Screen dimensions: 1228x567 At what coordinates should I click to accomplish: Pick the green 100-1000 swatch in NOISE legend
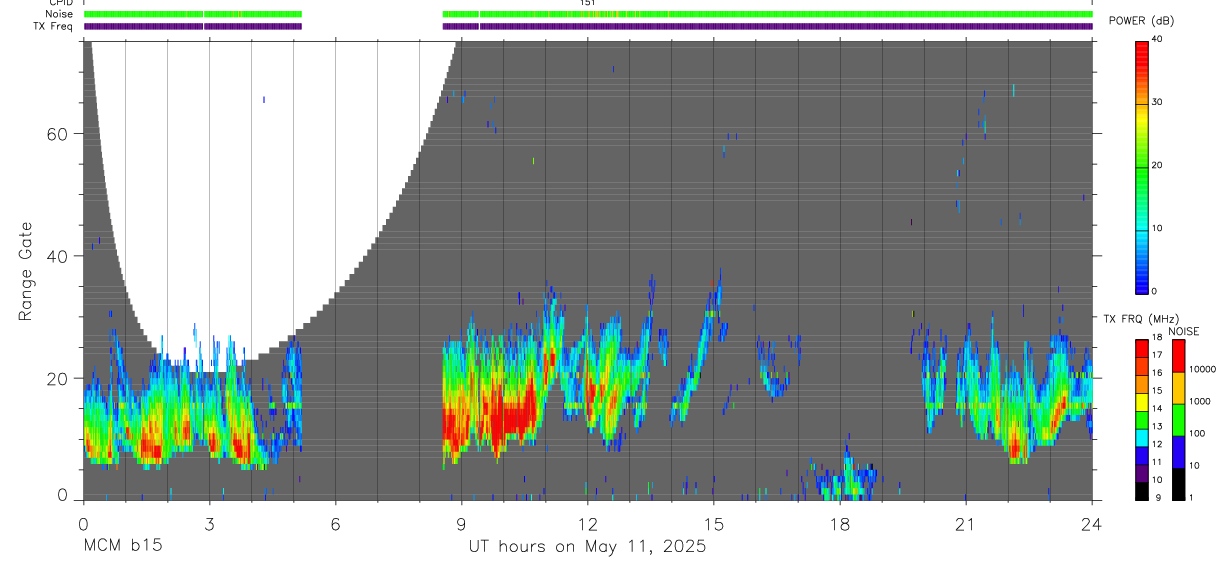coord(1179,420)
